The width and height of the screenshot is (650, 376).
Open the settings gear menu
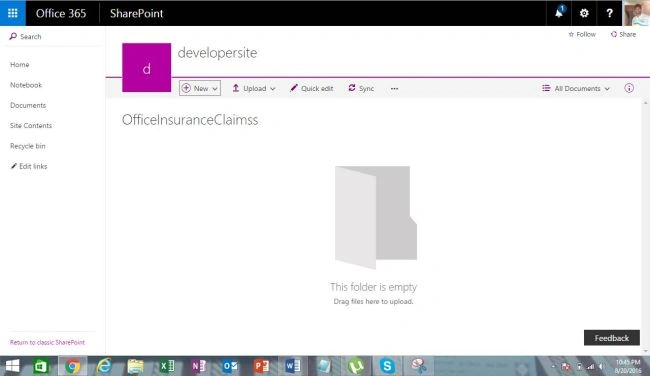tap(584, 13)
